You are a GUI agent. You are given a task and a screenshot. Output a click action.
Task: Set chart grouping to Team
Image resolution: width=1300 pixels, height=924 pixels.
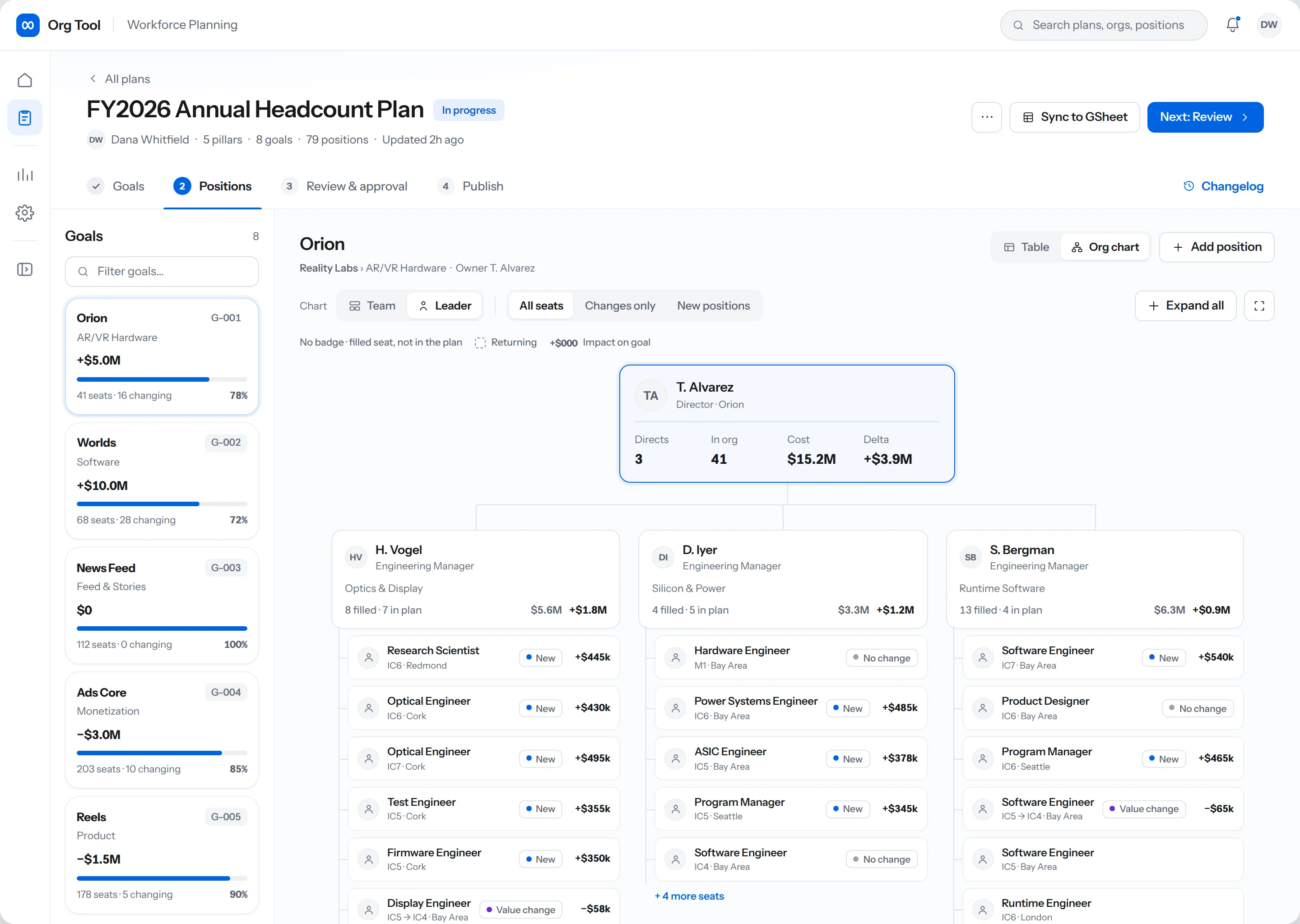tap(372, 306)
